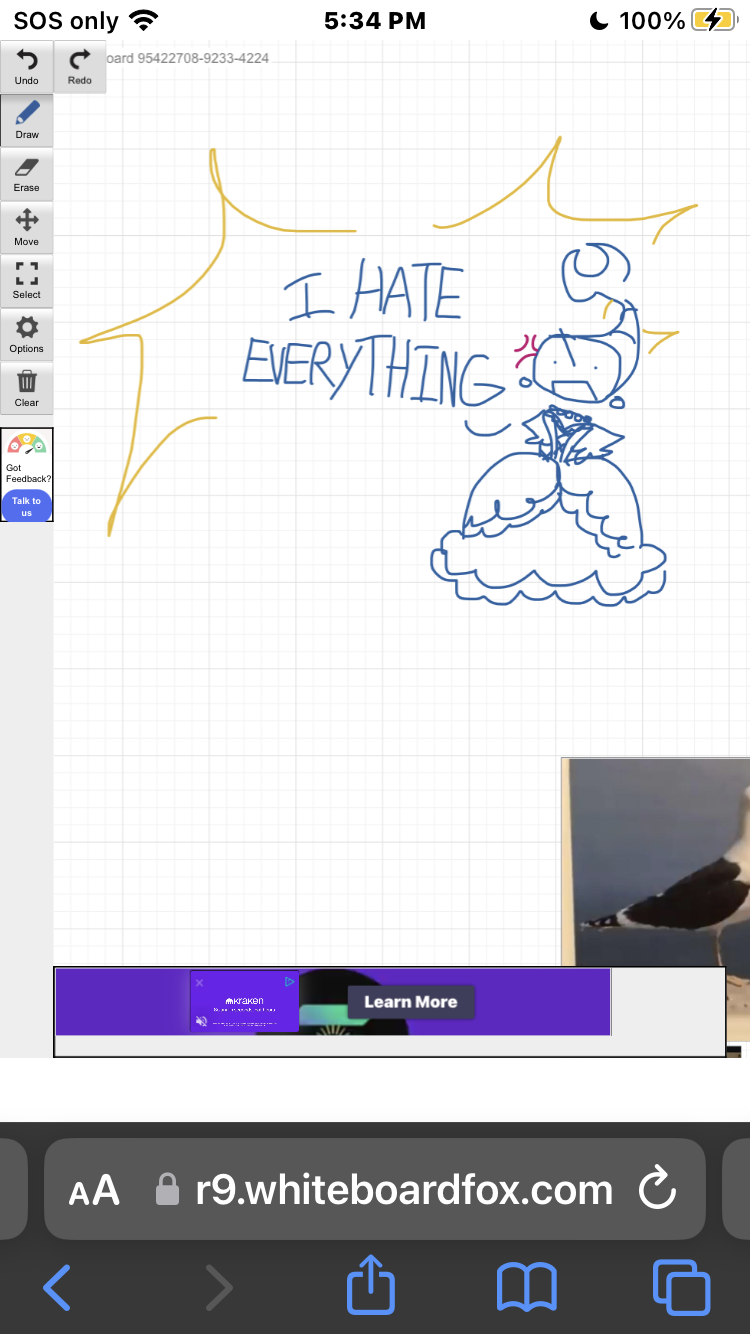This screenshot has width=750, height=1334.
Task: Activate the Move tool
Action: tap(26, 228)
